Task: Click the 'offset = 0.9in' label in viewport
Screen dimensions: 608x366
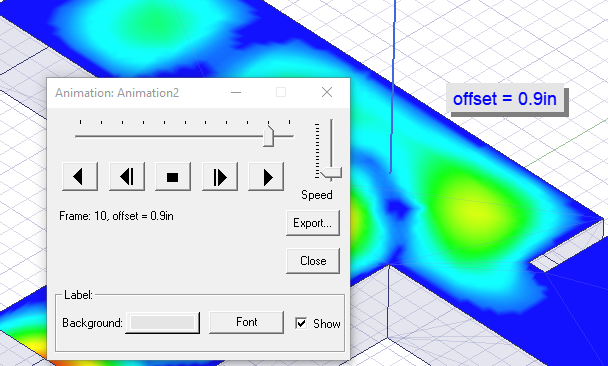Action: pyautogui.click(x=505, y=99)
